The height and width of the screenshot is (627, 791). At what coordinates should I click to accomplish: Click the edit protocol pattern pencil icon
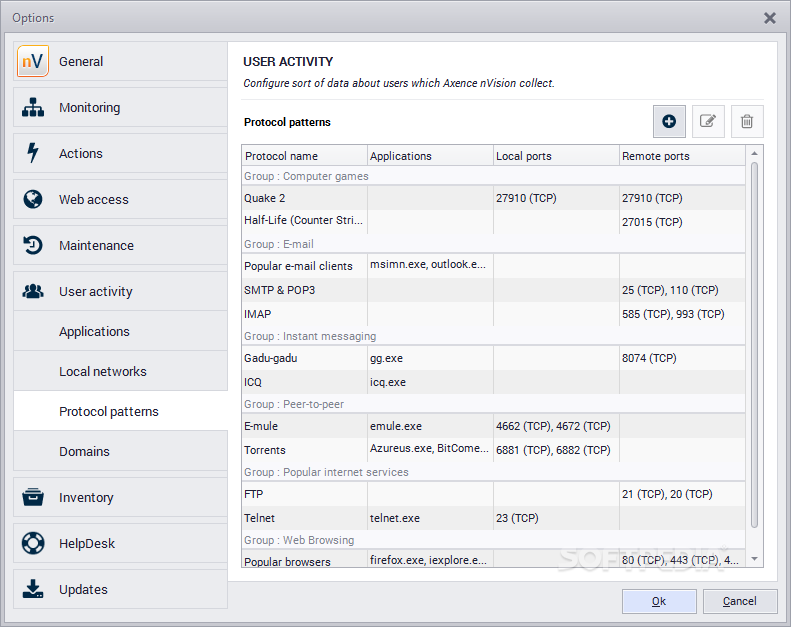point(708,122)
